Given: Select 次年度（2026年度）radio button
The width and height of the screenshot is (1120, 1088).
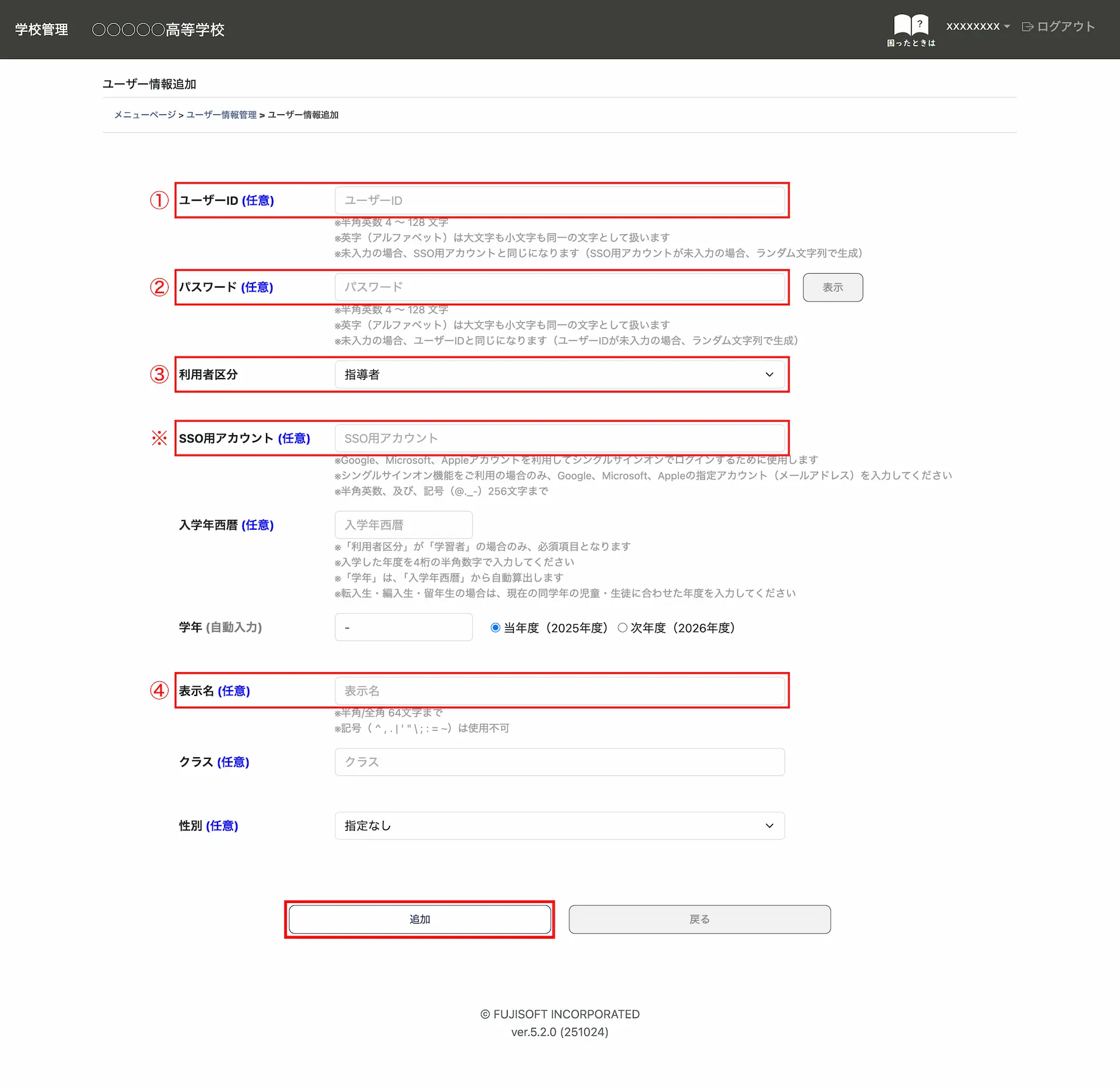Looking at the screenshot, I should pos(622,628).
